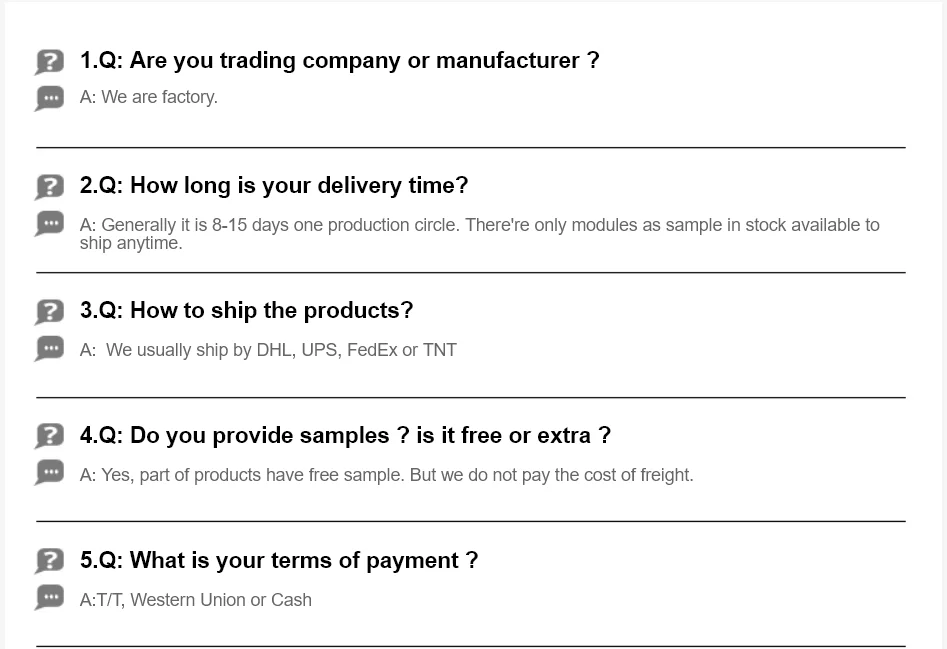Click the 'T/T, Western Union or Cash' answer

click(196, 600)
